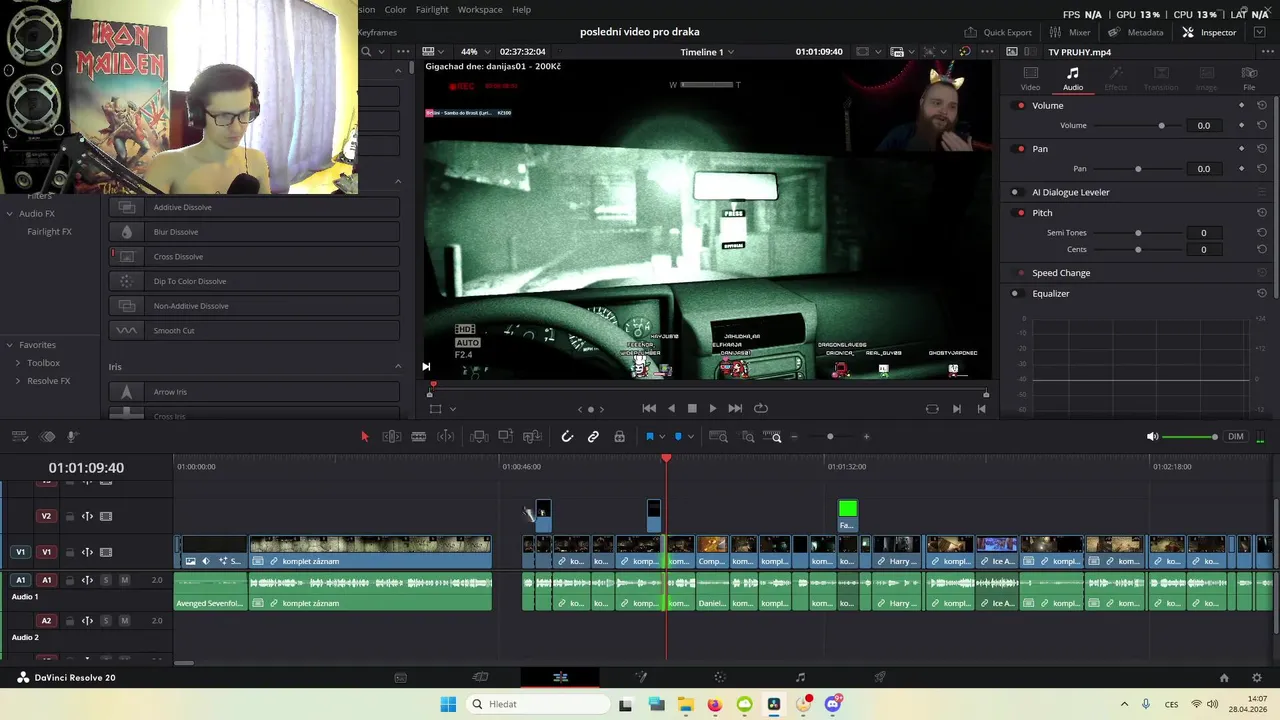Reset the Pitch section
This screenshot has width=1280, height=720.
point(1262,213)
